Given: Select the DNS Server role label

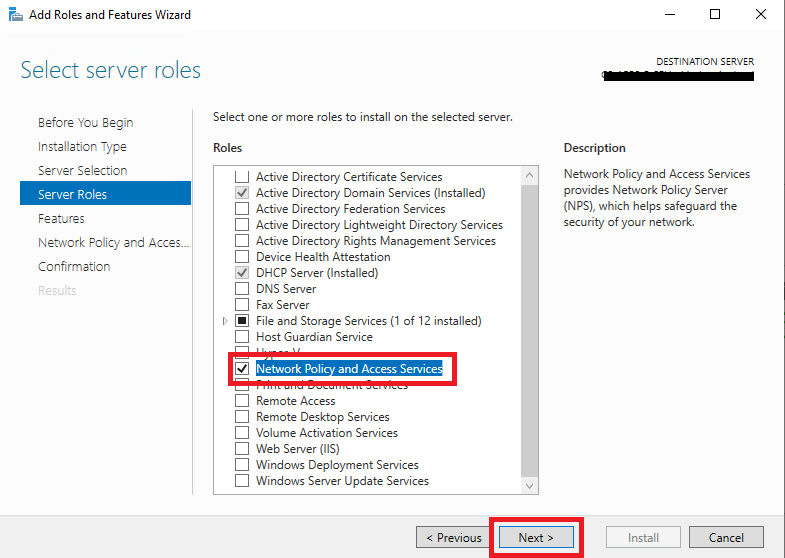Looking at the screenshot, I should 286,289.
